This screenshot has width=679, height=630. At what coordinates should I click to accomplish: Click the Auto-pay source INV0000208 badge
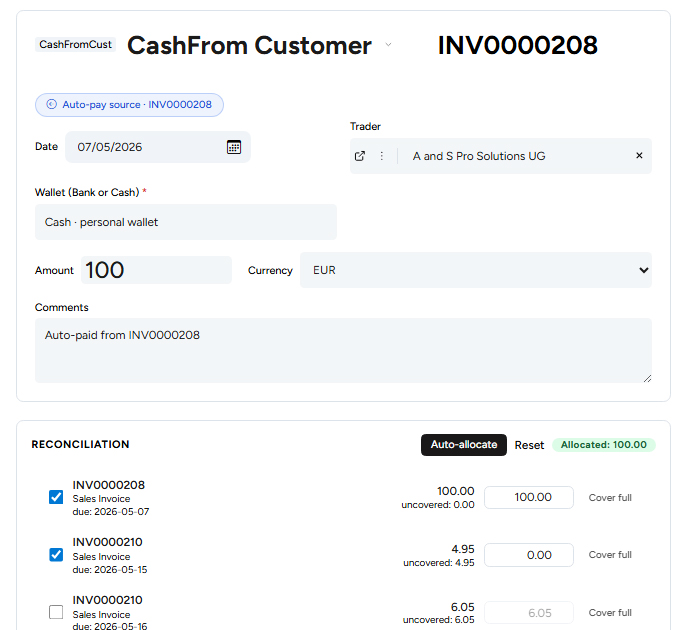coord(129,105)
